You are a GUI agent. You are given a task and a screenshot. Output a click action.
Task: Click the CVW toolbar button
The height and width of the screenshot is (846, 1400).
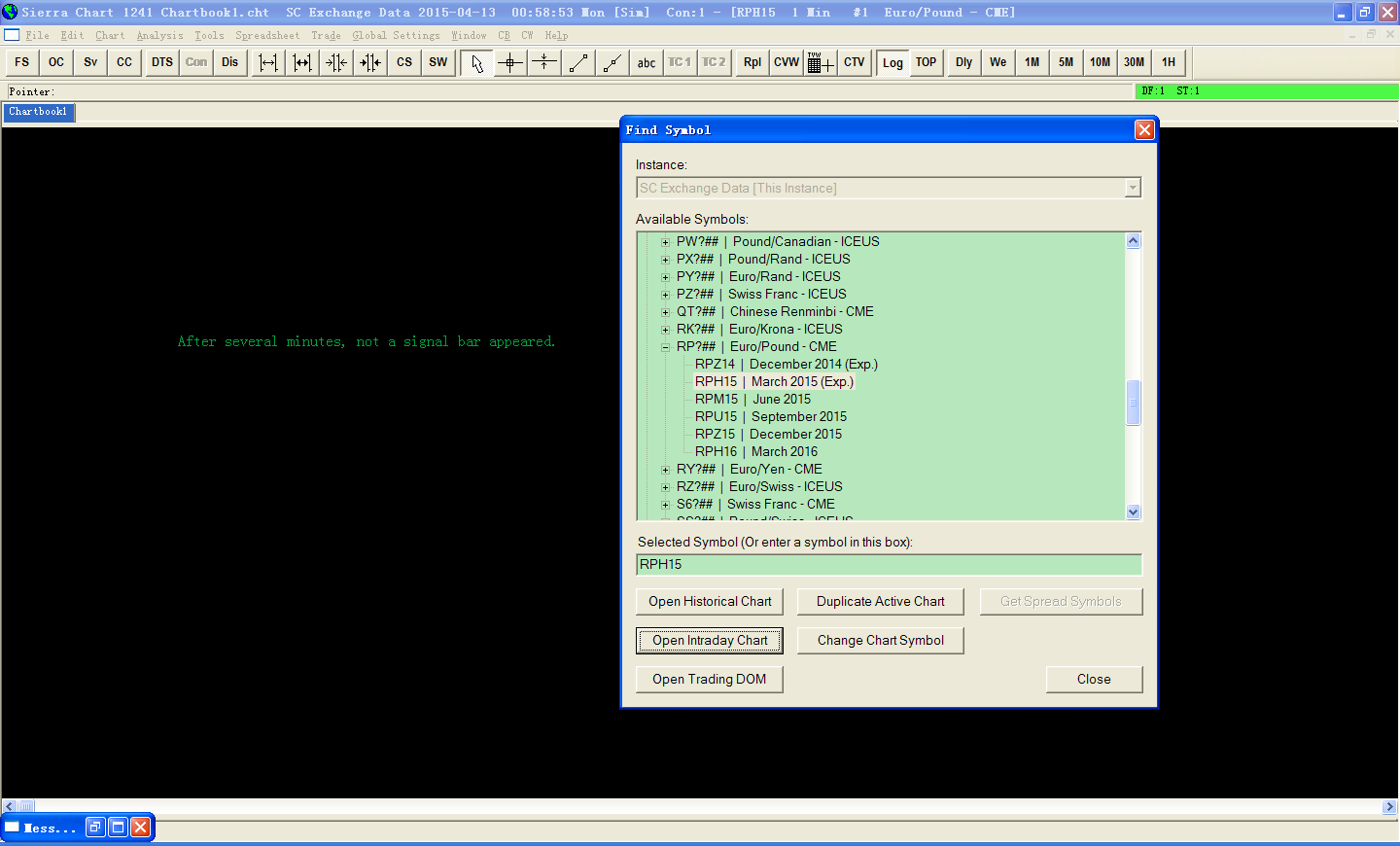[x=787, y=62]
